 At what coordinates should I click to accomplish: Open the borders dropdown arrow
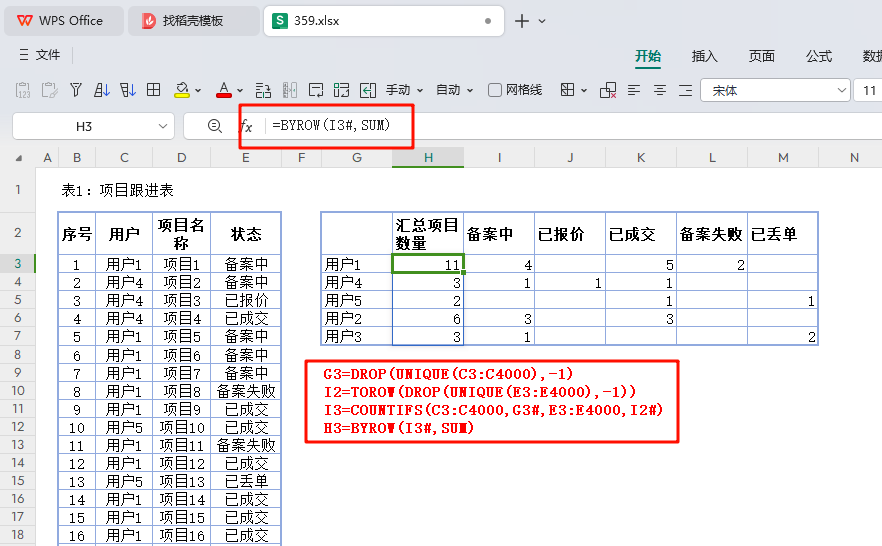(584, 91)
